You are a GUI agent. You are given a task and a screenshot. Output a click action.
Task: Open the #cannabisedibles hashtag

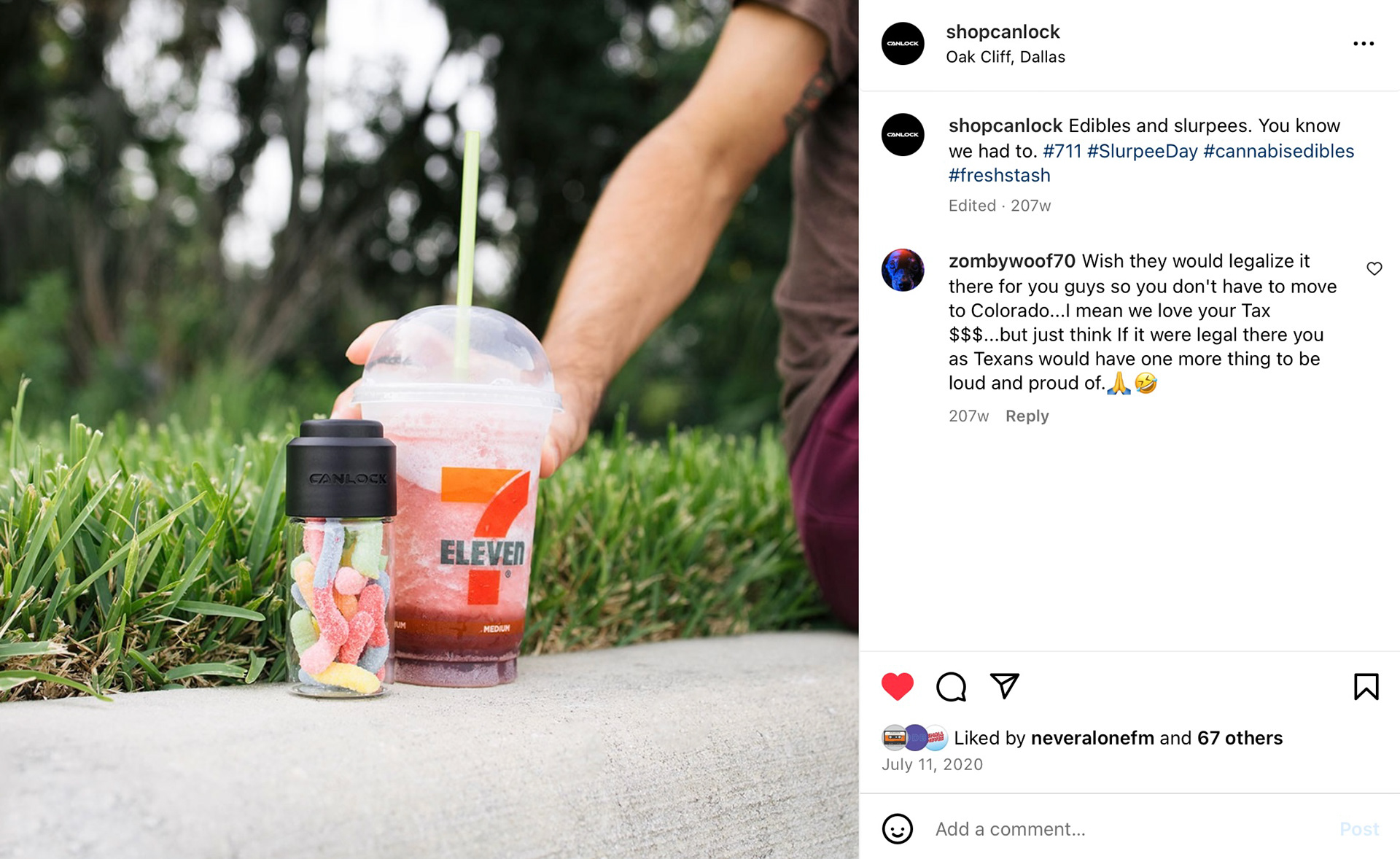tap(1278, 151)
